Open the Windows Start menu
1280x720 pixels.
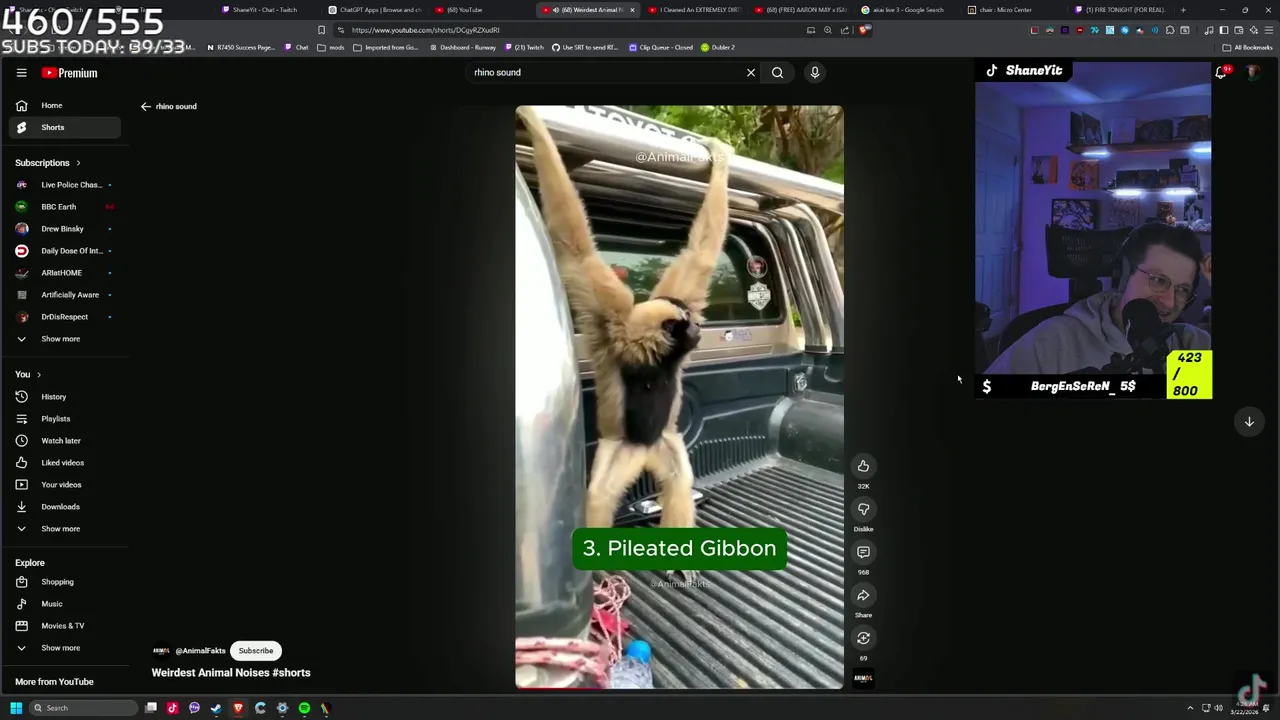(x=16, y=708)
